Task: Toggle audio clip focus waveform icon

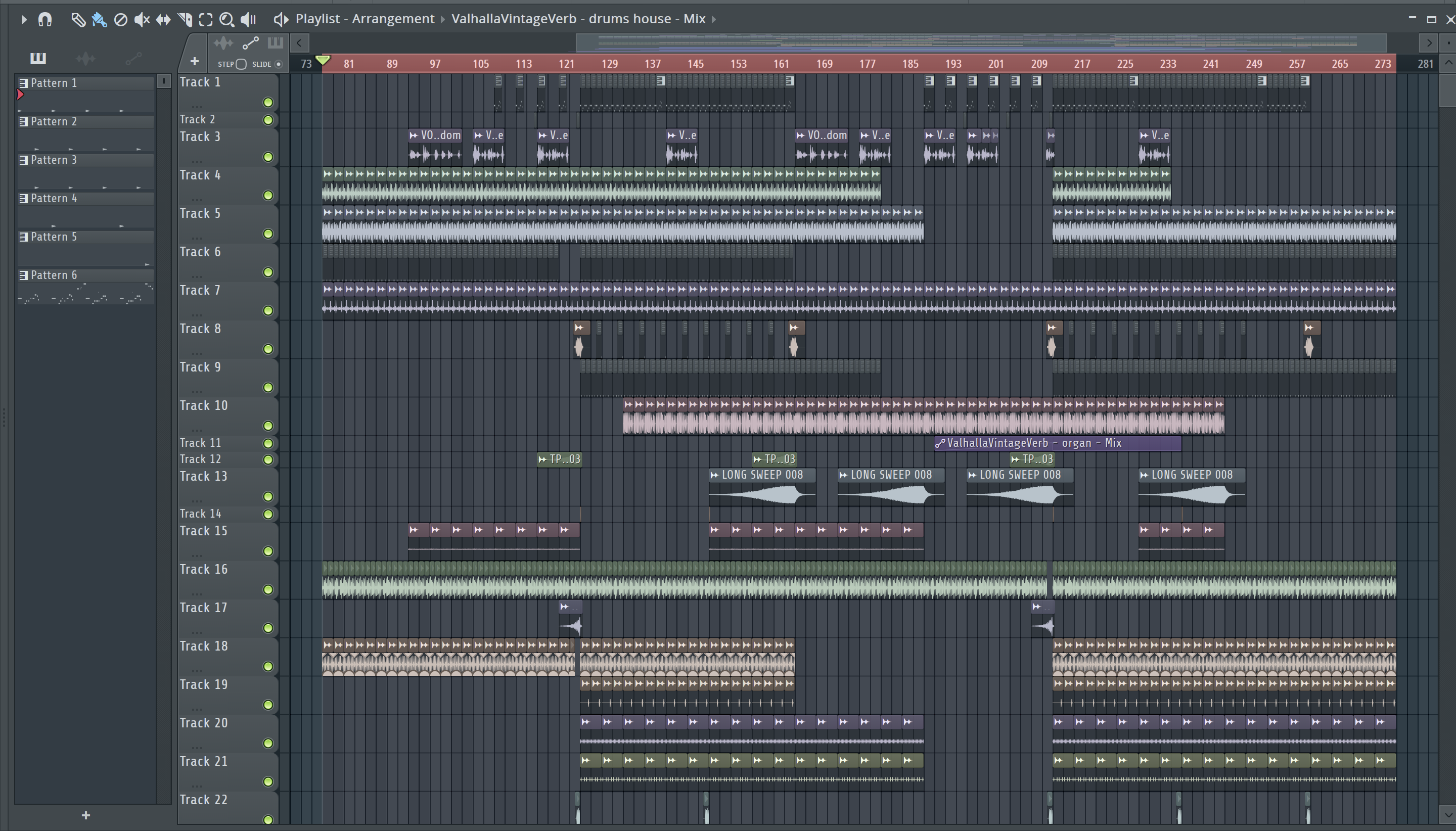Action: coord(223,43)
